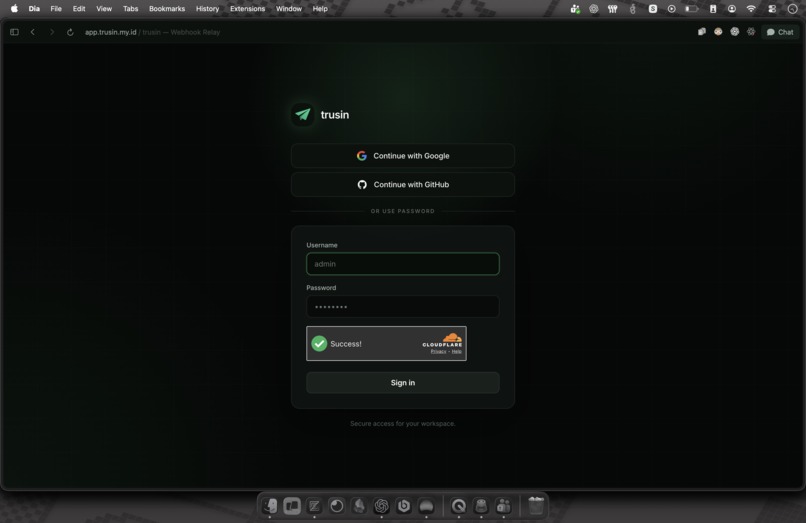
Task: Open QuickTime Player from Dock
Action: [459, 506]
